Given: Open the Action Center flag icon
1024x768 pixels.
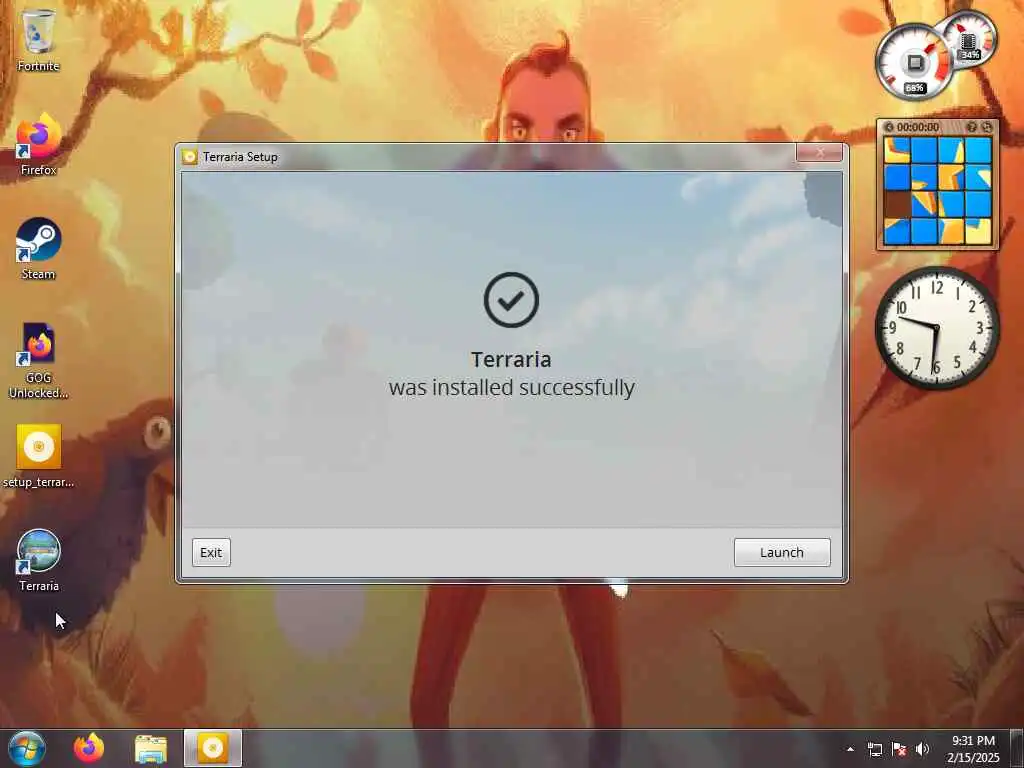Looking at the screenshot, I should click(x=899, y=749).
